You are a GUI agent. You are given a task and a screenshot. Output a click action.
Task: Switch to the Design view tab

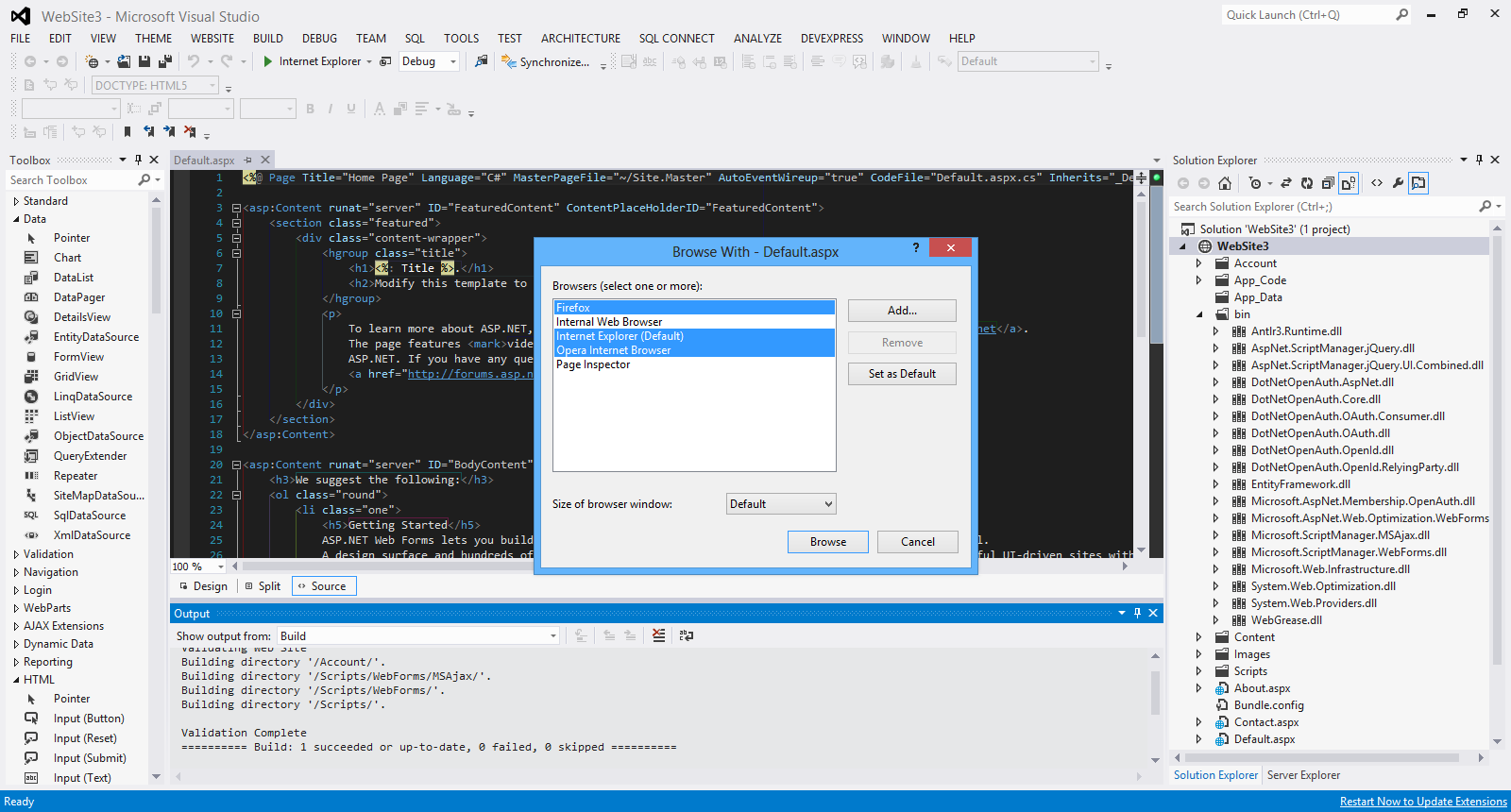pyautogui.click(x=203, y=586)
